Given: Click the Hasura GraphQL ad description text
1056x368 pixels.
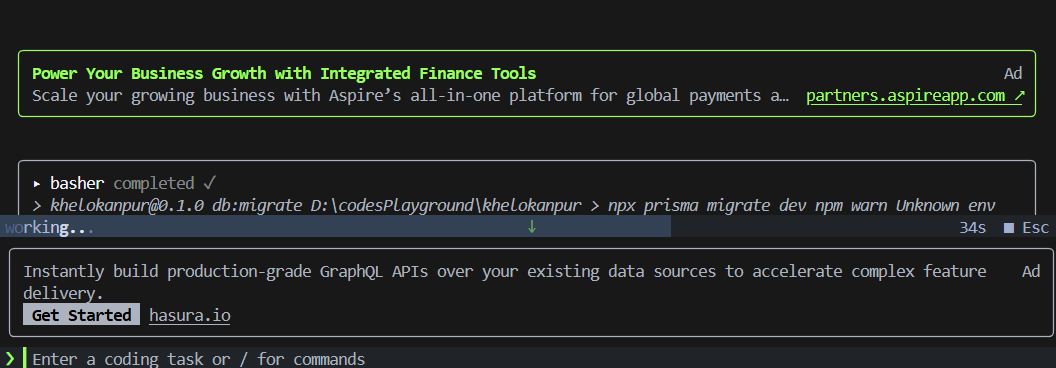Looking at the screenshot, I should coord(504,282).
